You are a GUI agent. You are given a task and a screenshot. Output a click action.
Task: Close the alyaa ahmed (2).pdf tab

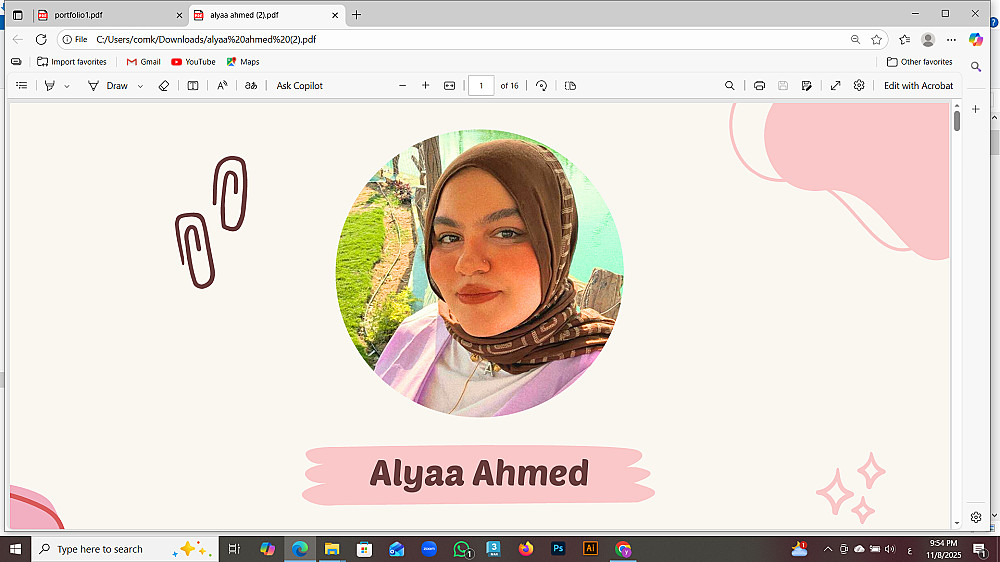coord(335,15)
